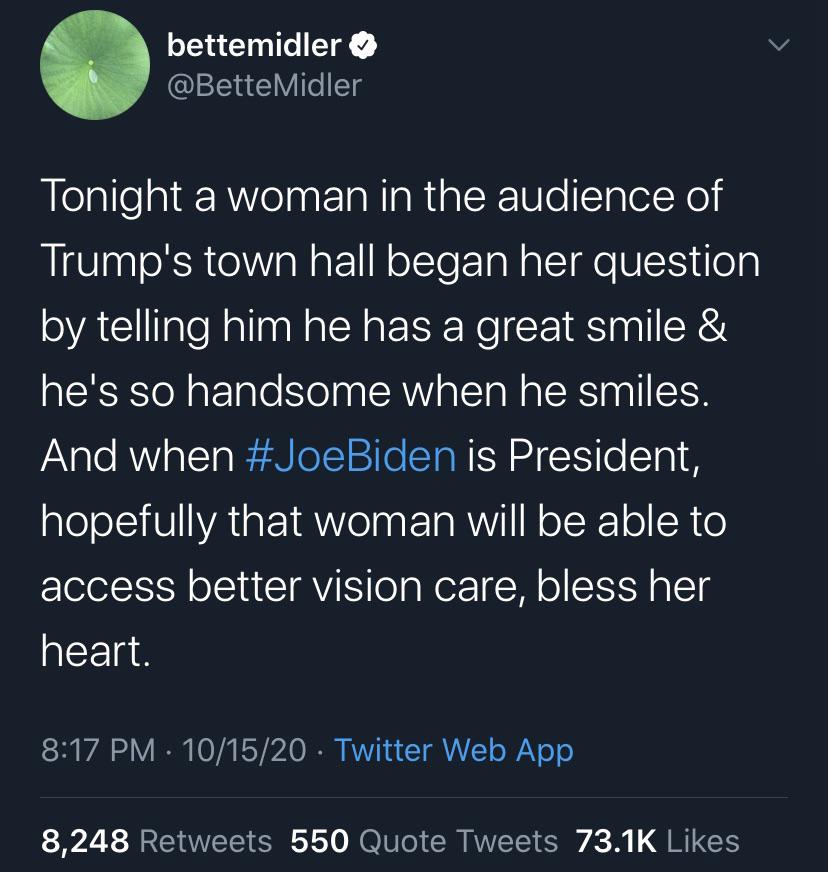Click the 10/15/20 date
Viewport: 828px width, 872px height.
coord(246,749)
